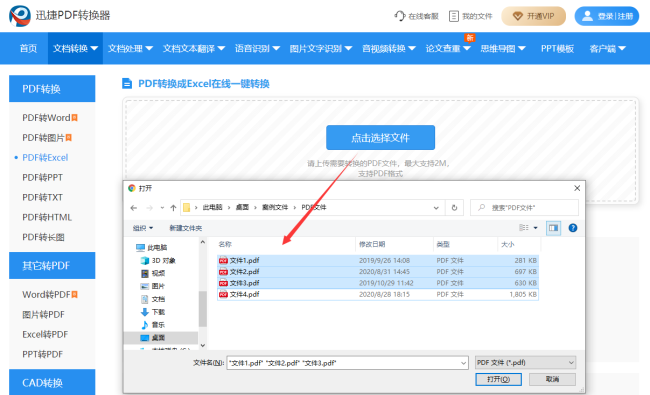The image size is (650, 395).
Task: Click the forward arrow in file dialog
Action: click(x=150, y=208)
